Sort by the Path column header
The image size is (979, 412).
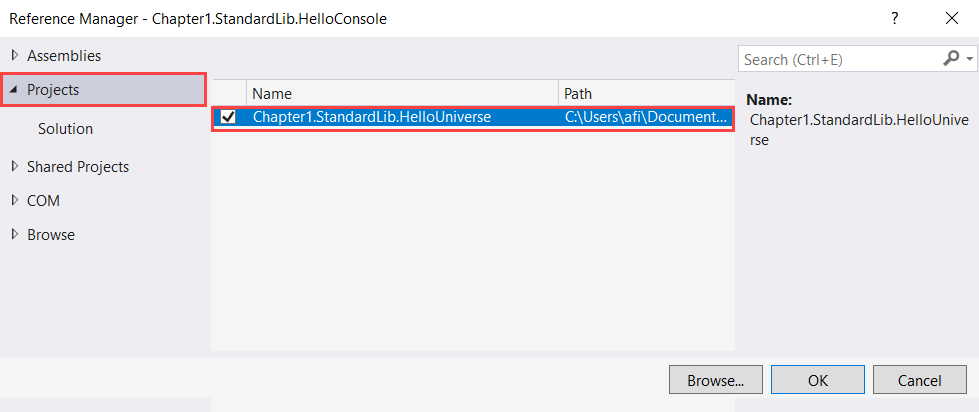(x=646, y=94)
